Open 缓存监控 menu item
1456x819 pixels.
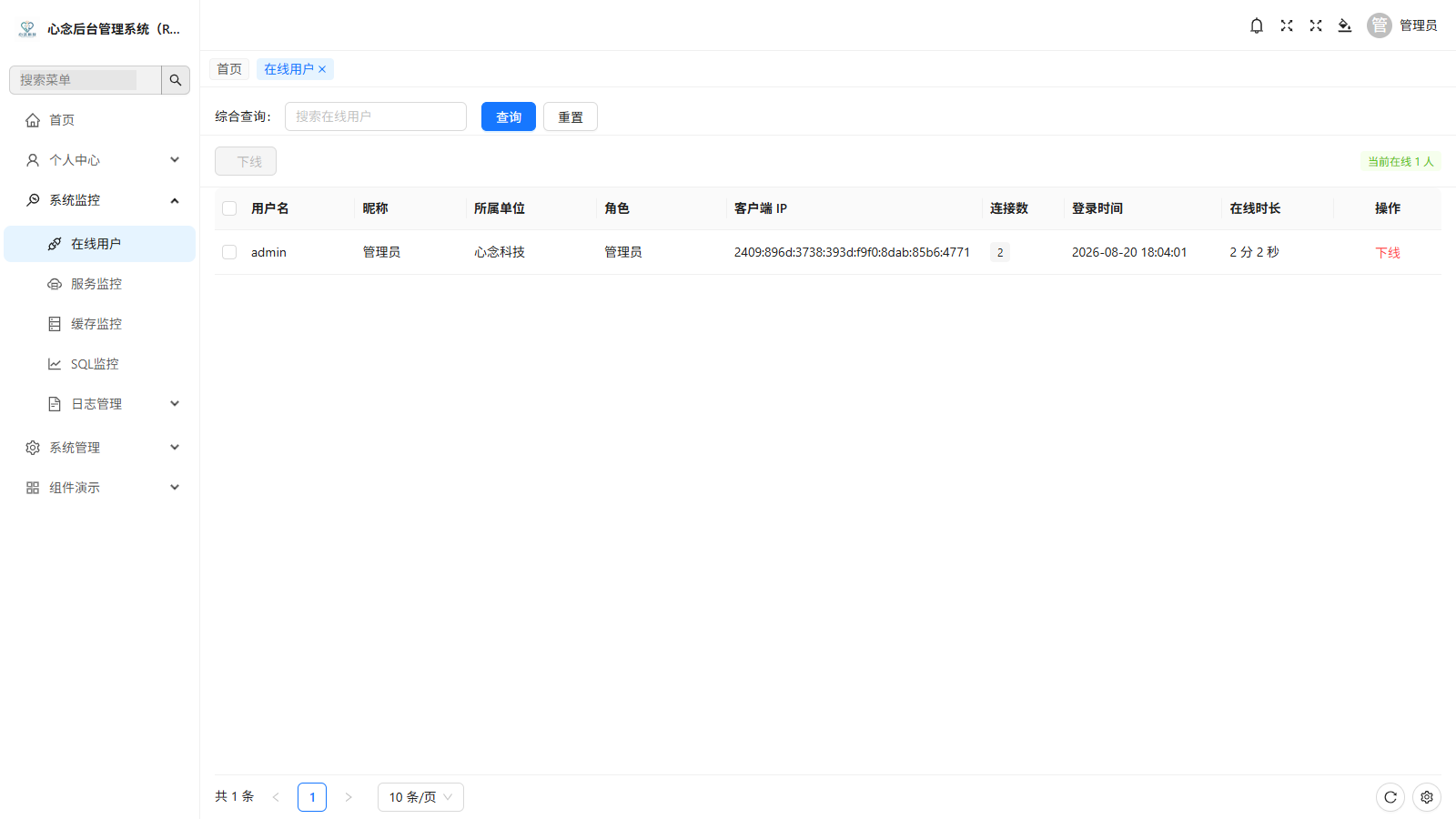(x=100, y=324)
